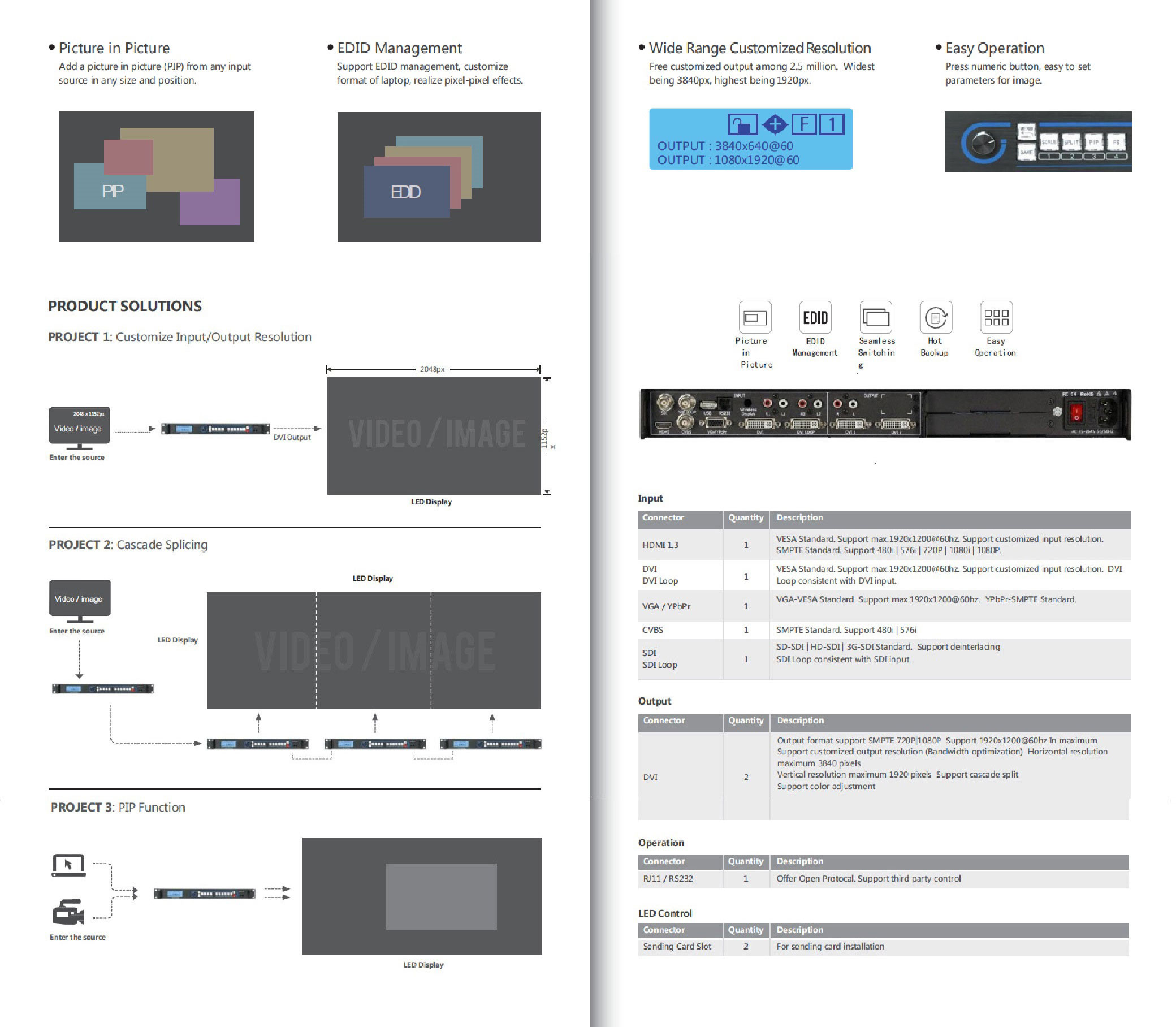The image size is (1176, 1027).
Task: Click the Project 1 VIDEO / IMAGE display
Action: (x=434, y=435)
